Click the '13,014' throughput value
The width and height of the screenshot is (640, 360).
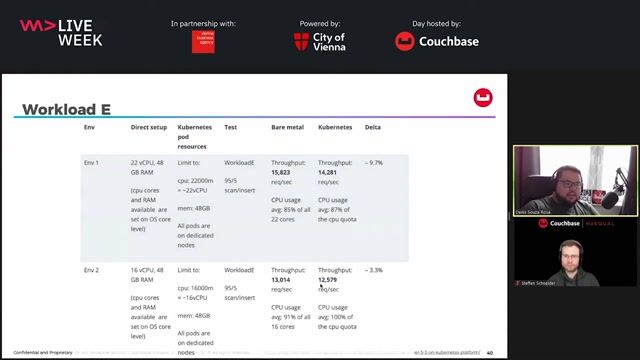(x=280, y=280)
